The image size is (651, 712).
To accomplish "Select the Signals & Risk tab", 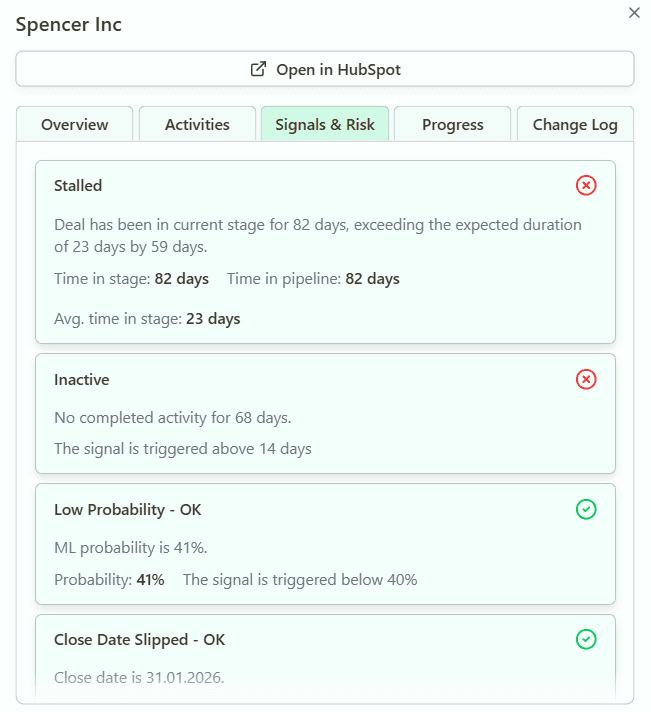I will pos(325,125).
